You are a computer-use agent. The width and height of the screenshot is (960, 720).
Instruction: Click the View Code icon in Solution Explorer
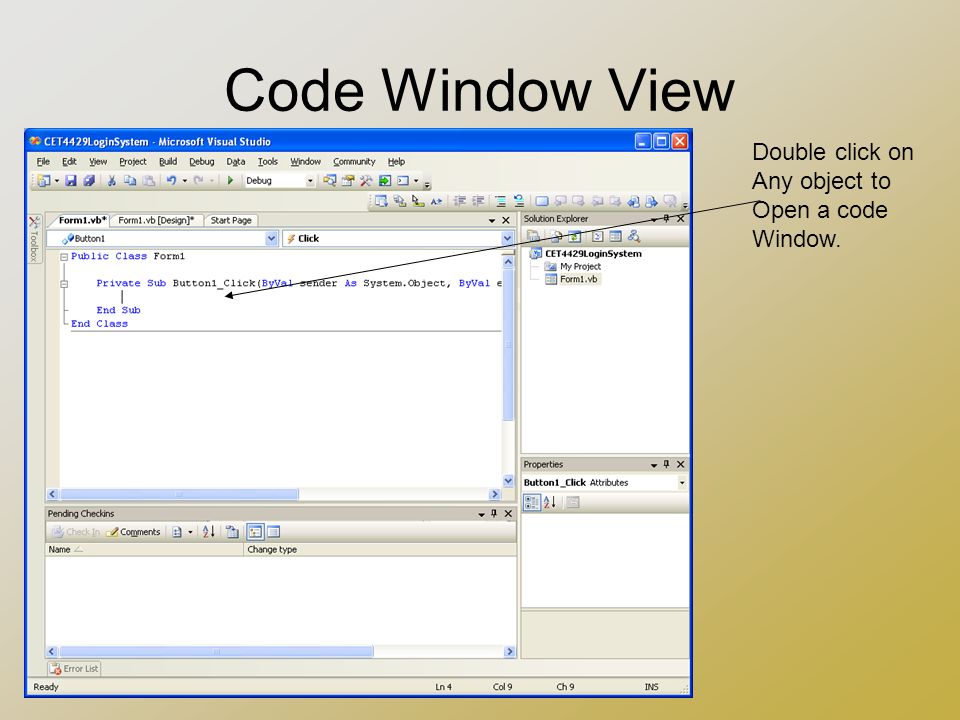click(x=598, y=236)
